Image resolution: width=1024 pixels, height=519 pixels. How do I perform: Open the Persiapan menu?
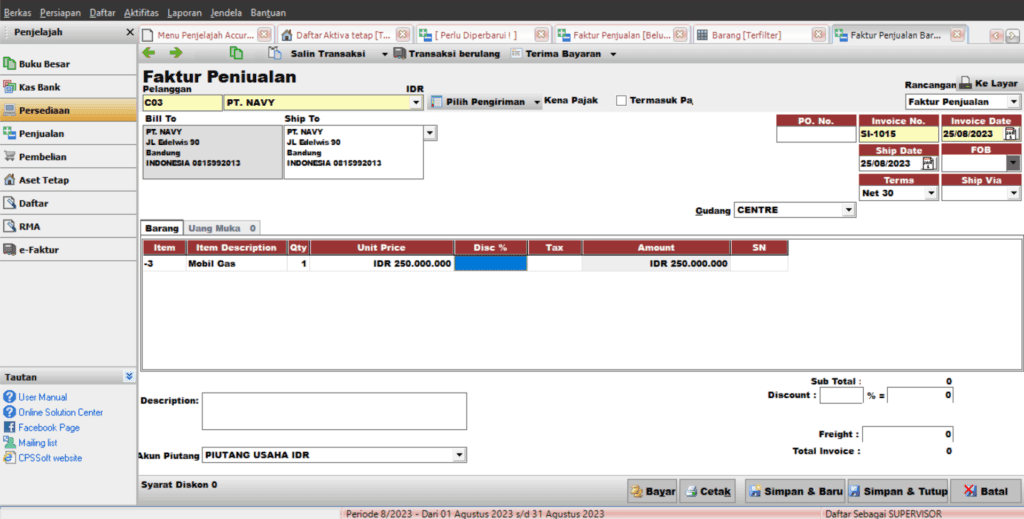pyautogui.click(x=60, y=12)
